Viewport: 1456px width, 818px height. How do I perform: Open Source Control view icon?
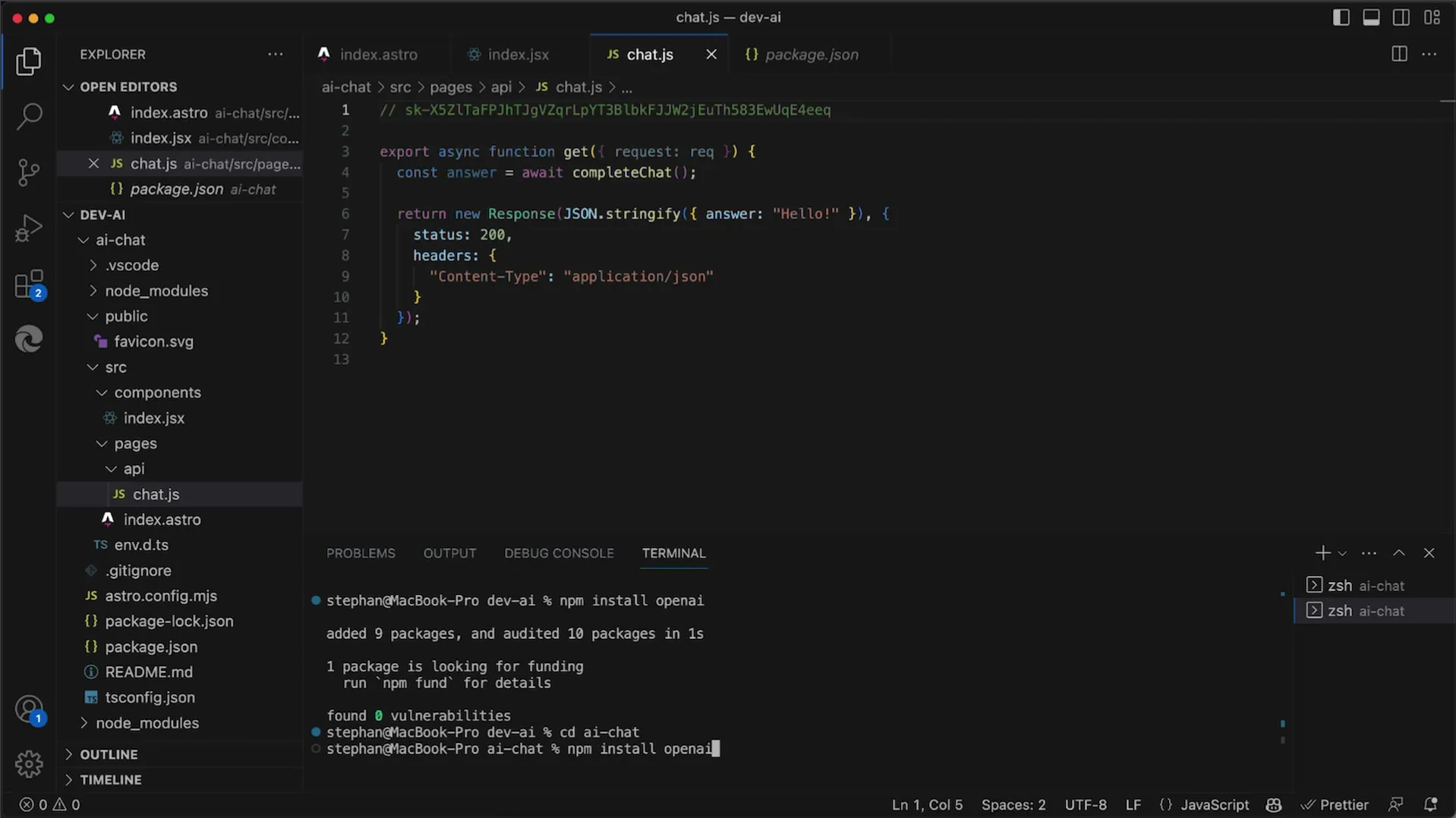(x=29, y=172)
